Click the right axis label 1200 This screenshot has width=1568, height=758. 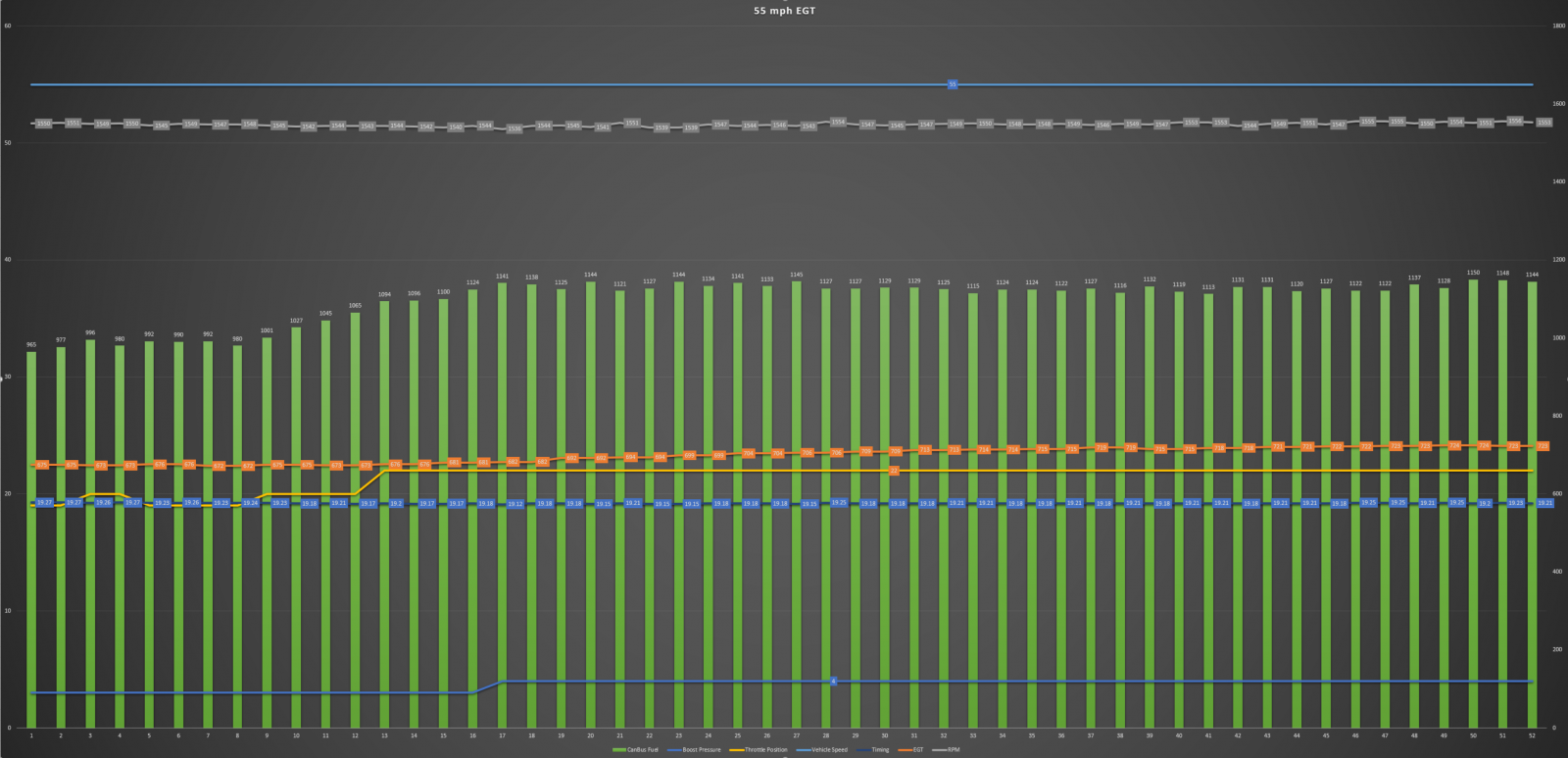1558,260
